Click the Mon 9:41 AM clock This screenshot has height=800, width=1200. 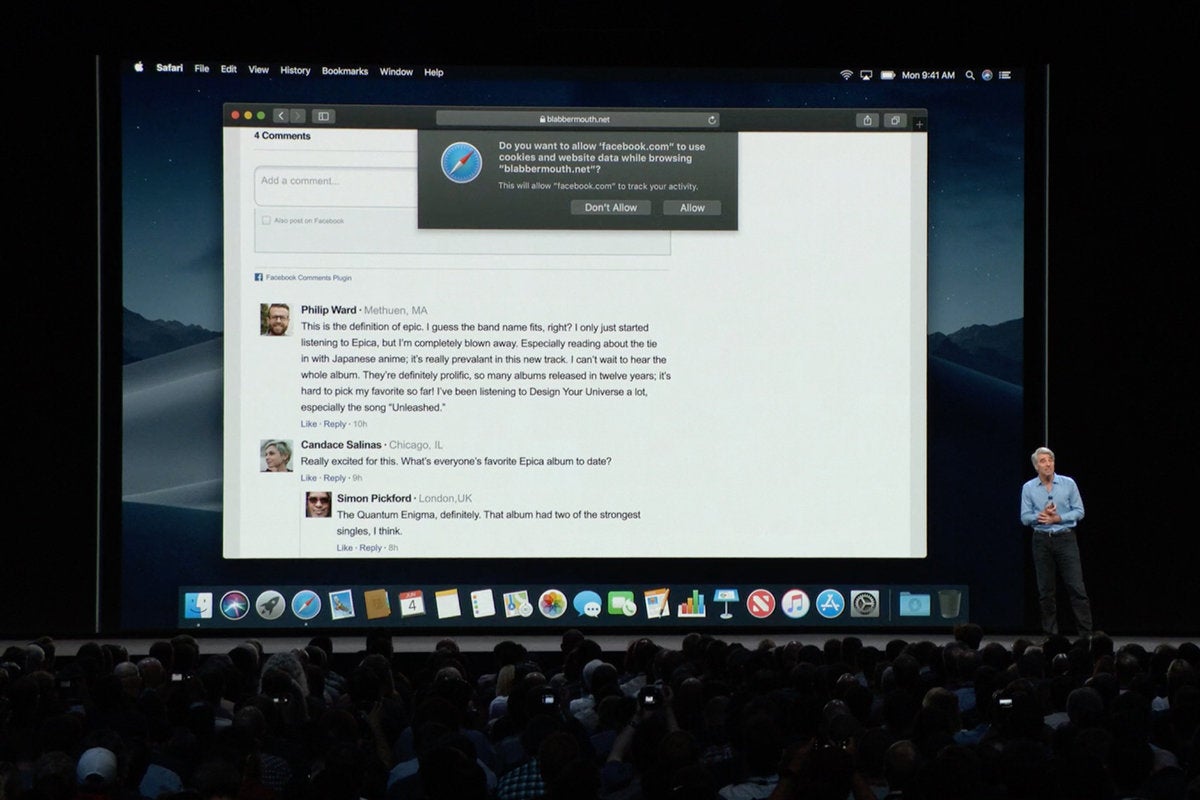tap(928, 75)
